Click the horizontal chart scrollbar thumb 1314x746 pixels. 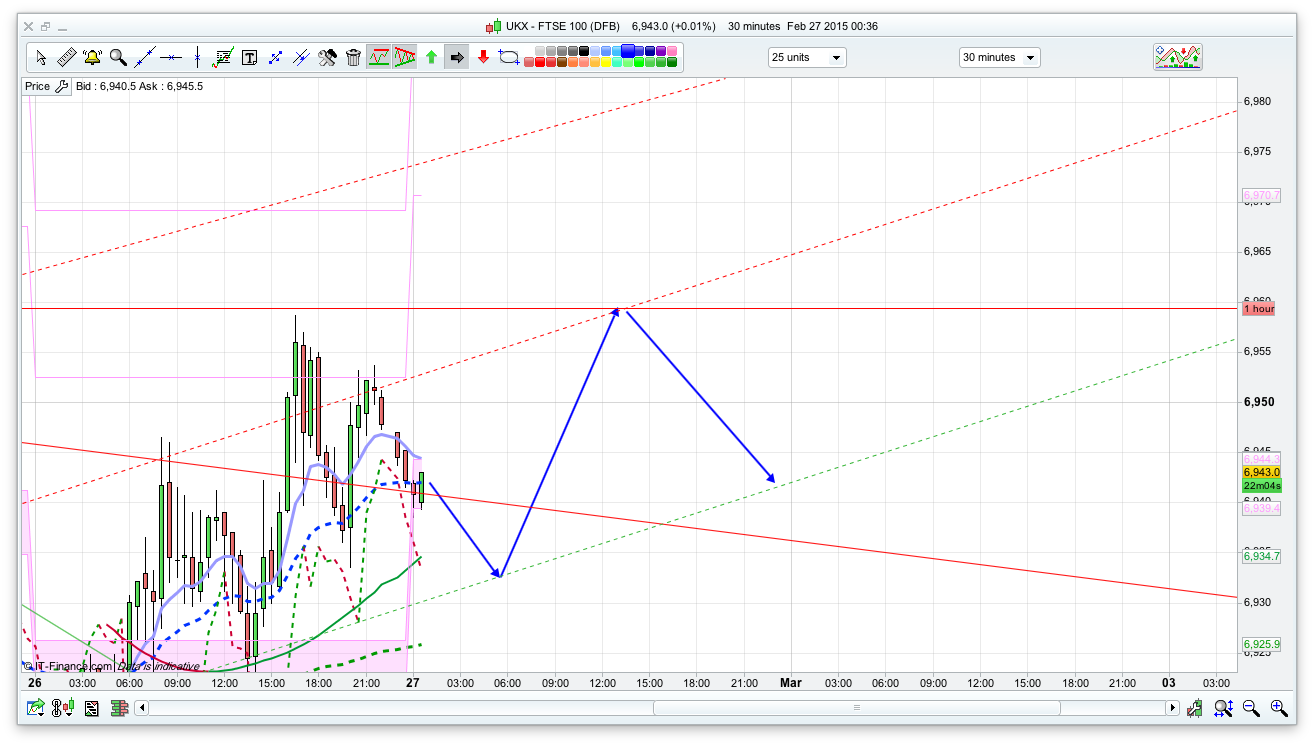tap(855, 708)
